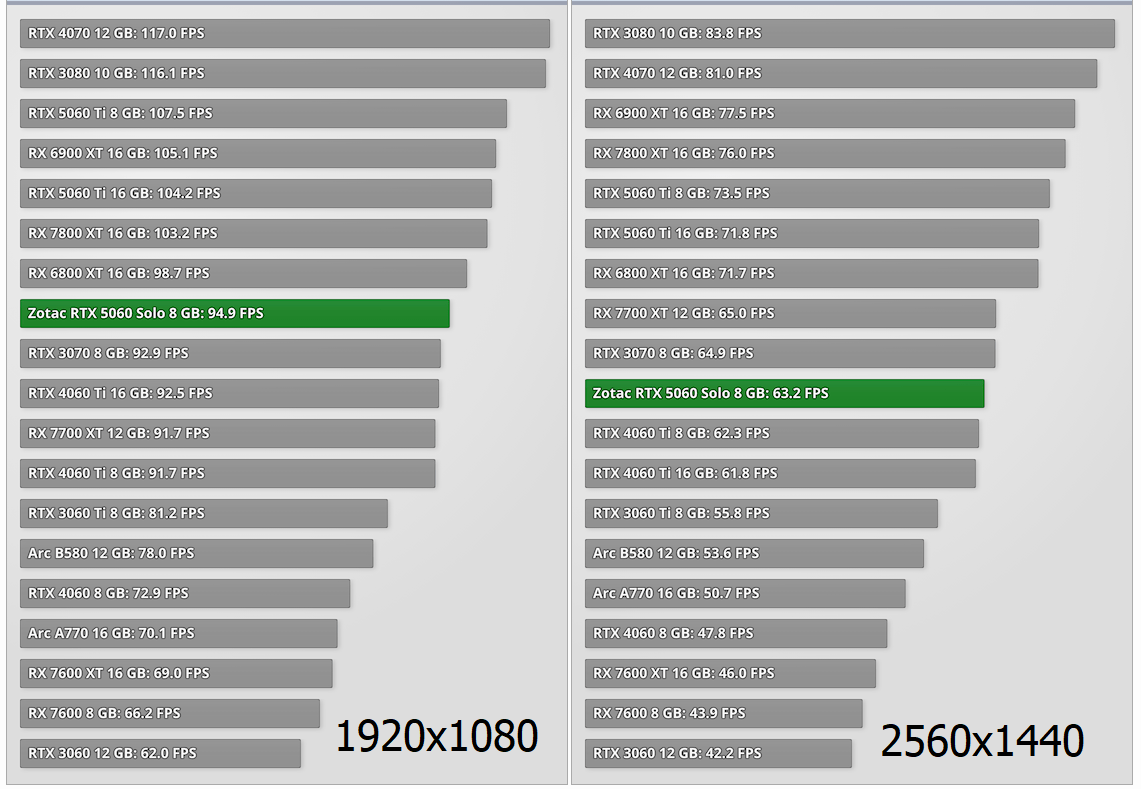Click RX 7800 XT 16 GB 103.2 FPS bar
This screenshot has width=1141, height=789.
pyautogui.click(x=254, y=234)
